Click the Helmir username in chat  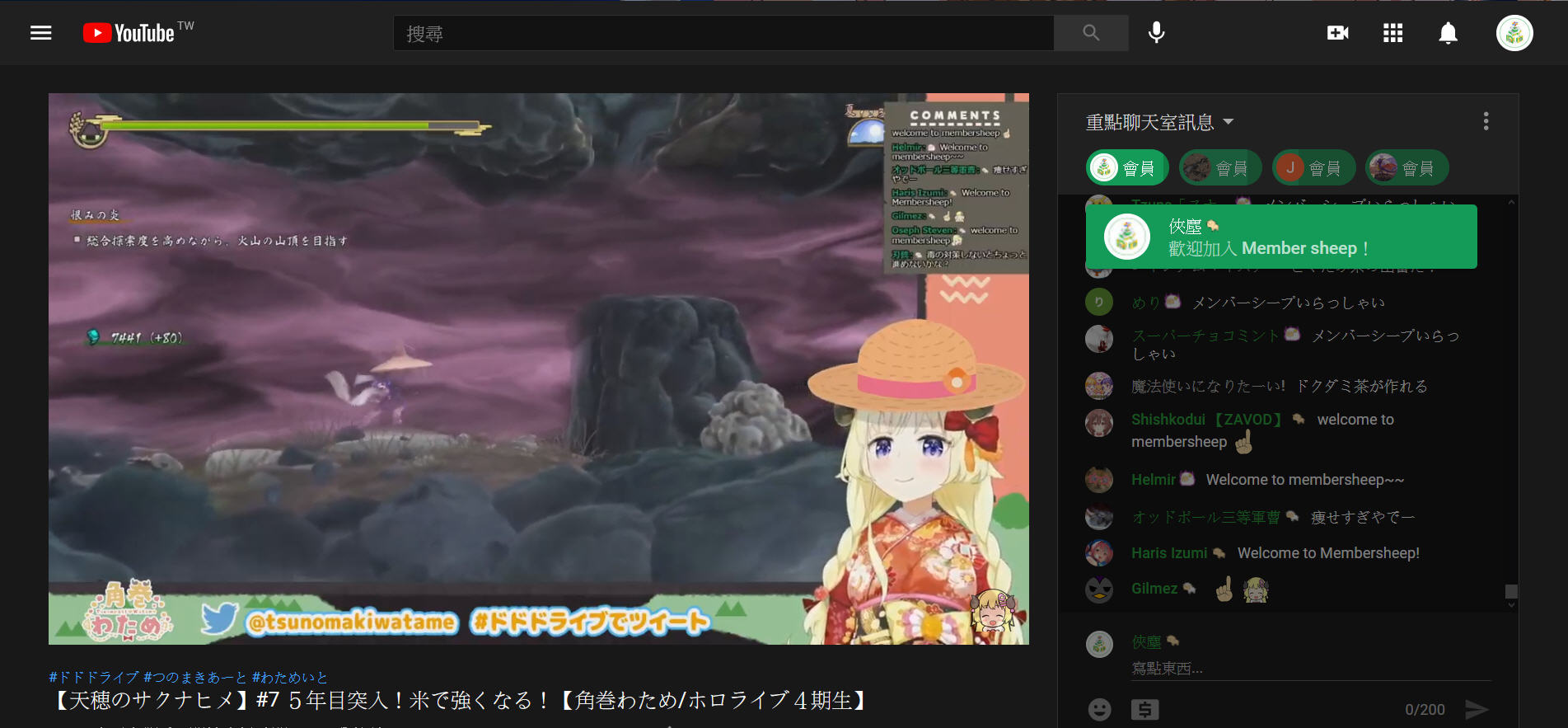pyautogui.click(x=1154, y=480)
